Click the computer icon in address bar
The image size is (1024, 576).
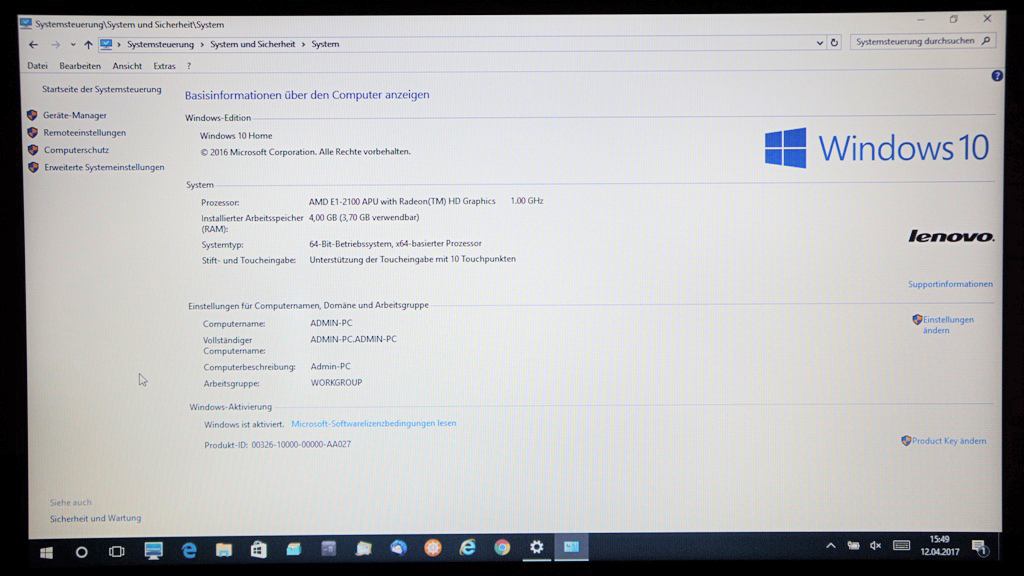pyautogui.click(x=106, y=44)
